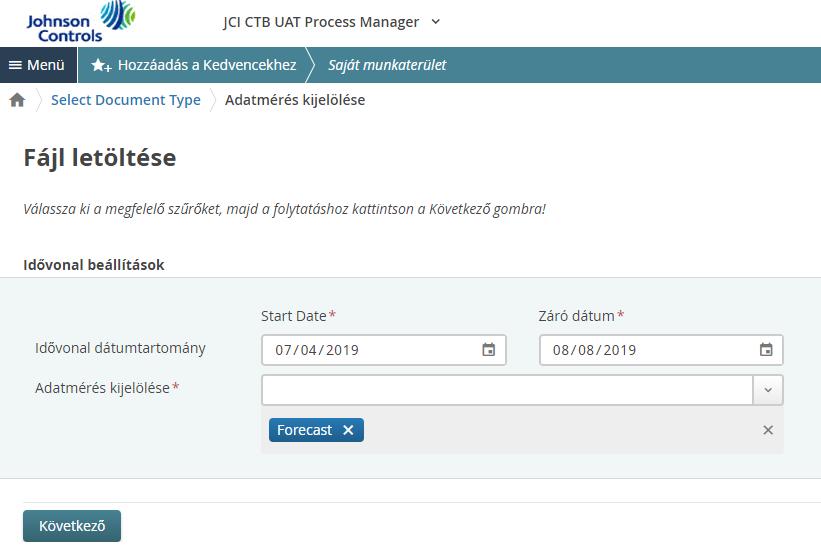
Task: Open the JCI CTB UAT Process Manager dropdown
Action: pyautogui.click(x=331, y=22)
